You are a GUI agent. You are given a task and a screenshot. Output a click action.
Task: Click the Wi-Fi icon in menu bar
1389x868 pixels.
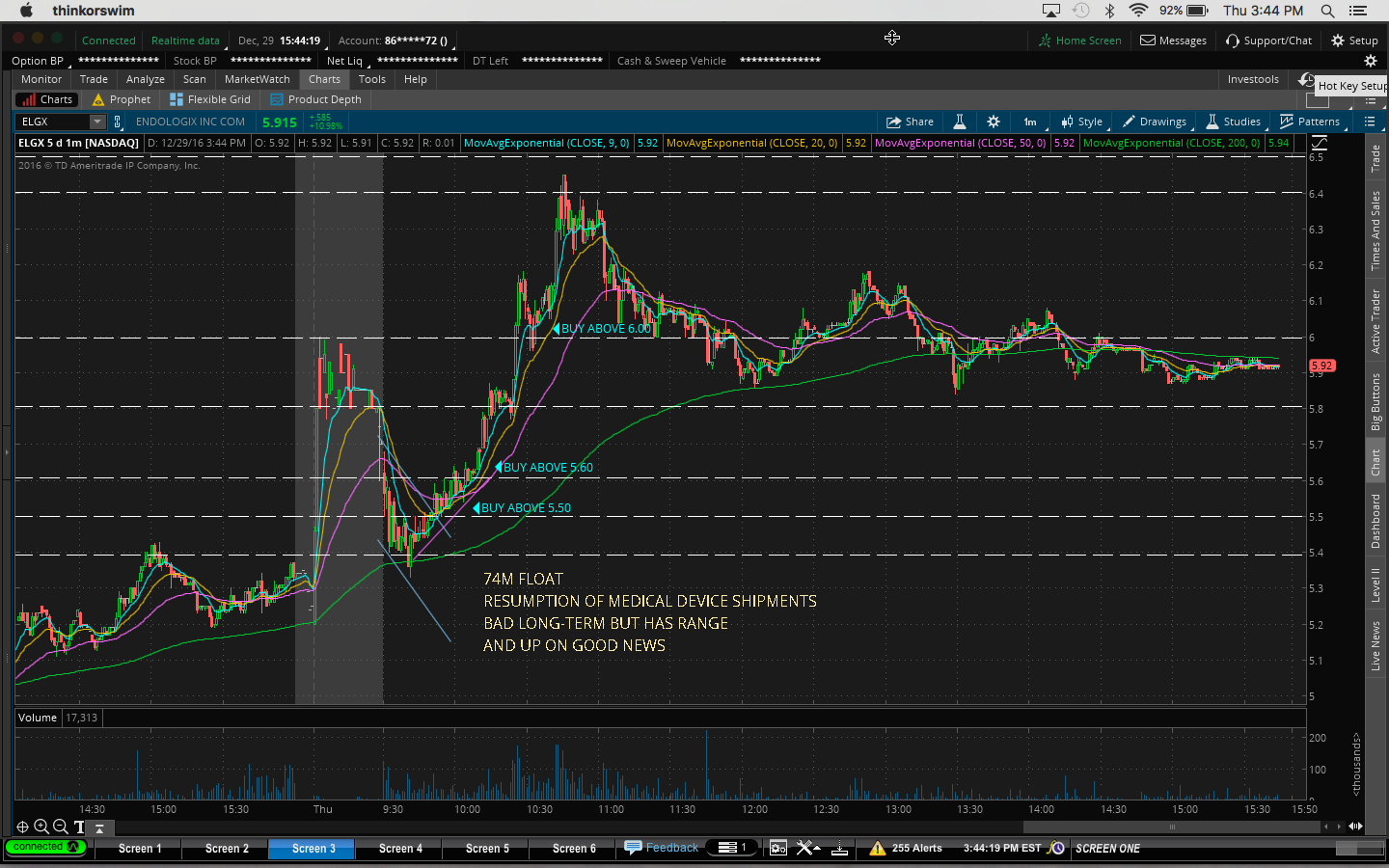click(x=1138, y=11)
